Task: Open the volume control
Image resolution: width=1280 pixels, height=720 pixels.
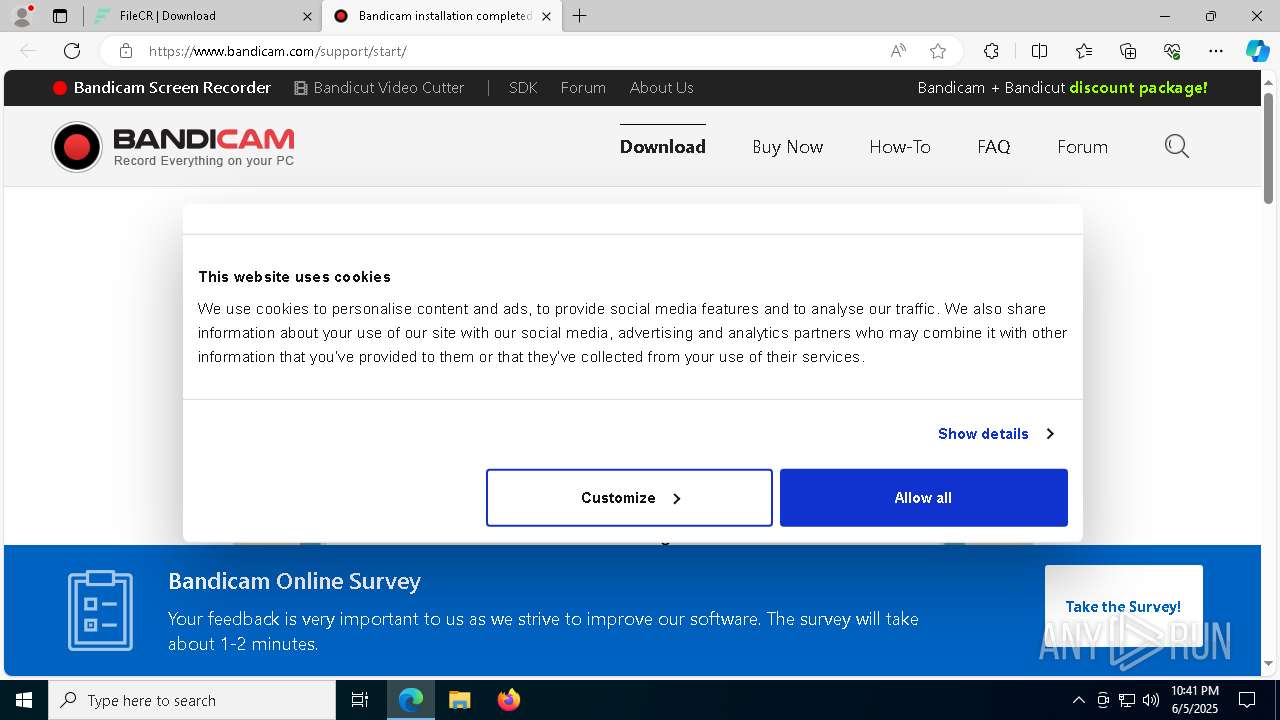Action: coord(1151,700)
